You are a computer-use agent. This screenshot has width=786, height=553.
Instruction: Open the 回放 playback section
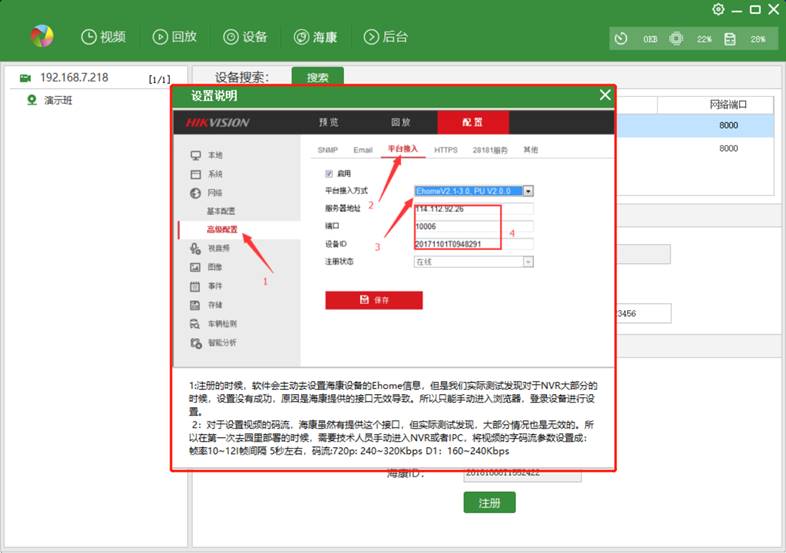coord(174,37)
